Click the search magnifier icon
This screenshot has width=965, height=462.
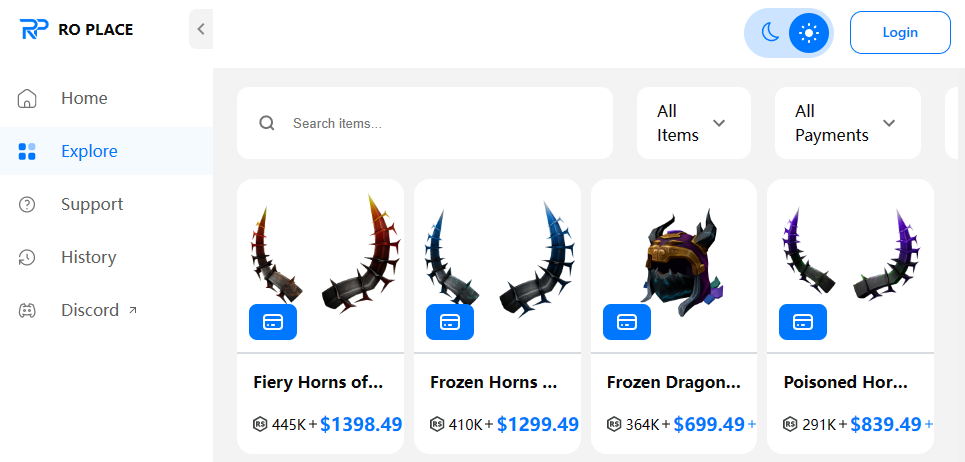(x=266, y=123)
